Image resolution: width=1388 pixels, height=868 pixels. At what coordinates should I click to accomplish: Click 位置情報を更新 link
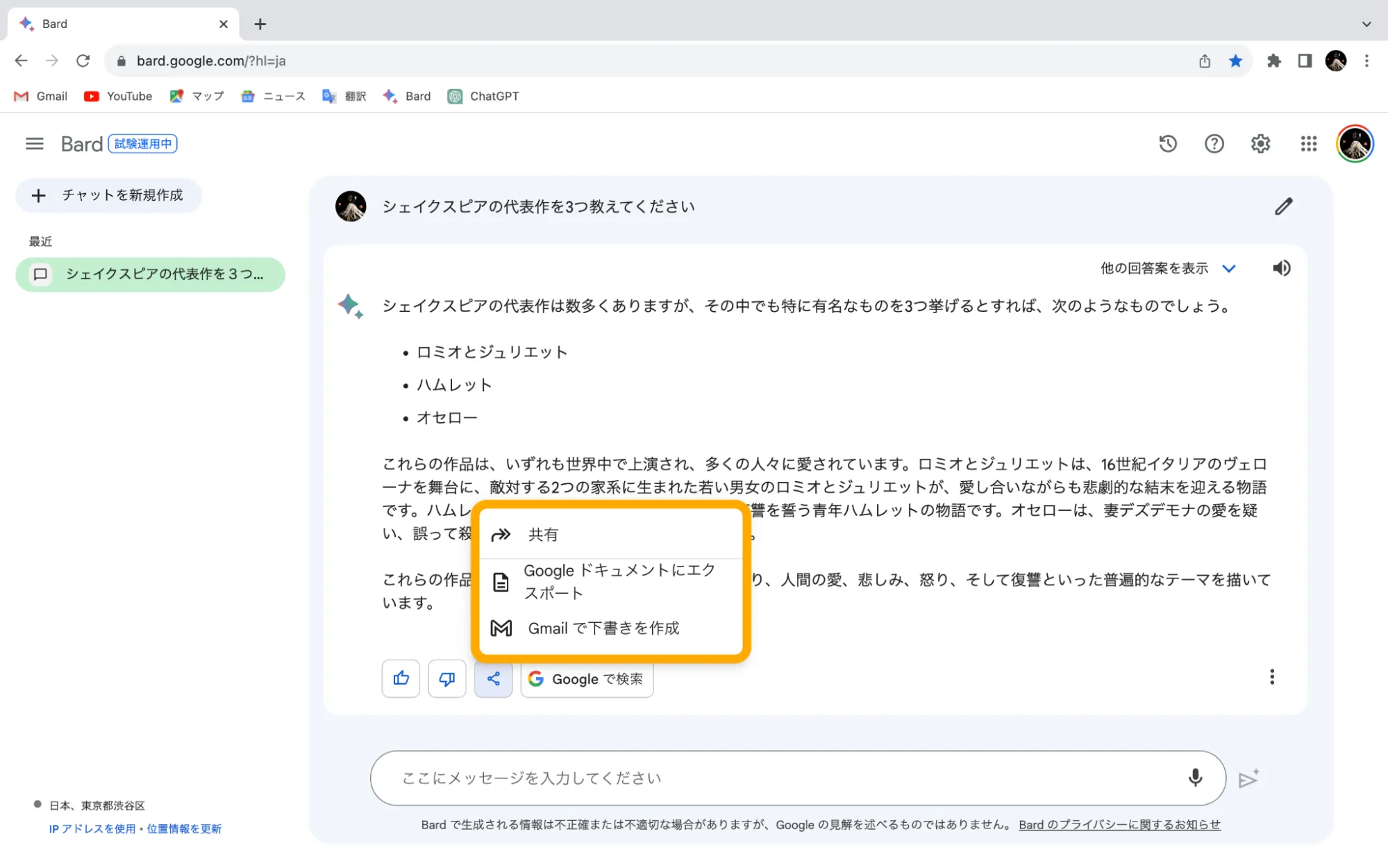point(184,828)
